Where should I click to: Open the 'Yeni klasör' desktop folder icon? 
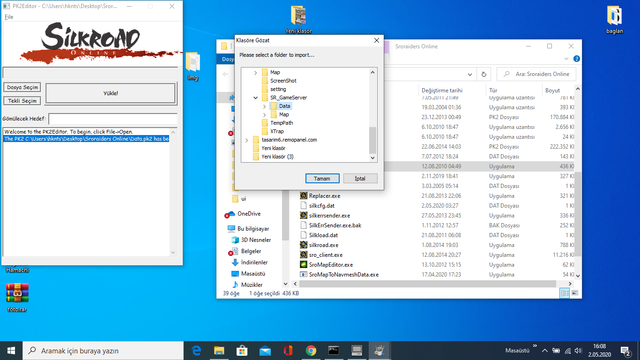[x=298, y=19]
